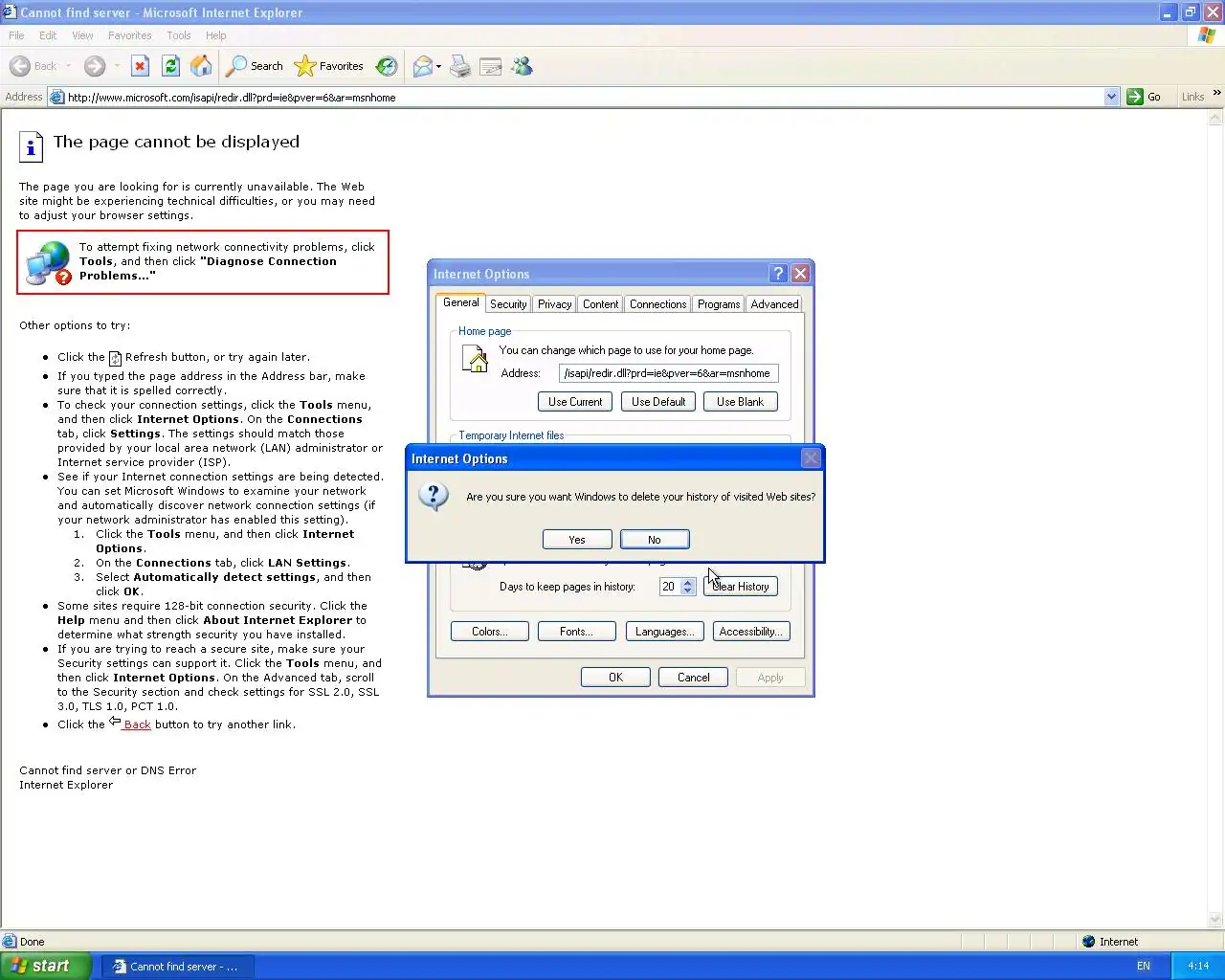Screen dimensions: 1225x980
Task: Click the Clear History button
Action: 741,587
